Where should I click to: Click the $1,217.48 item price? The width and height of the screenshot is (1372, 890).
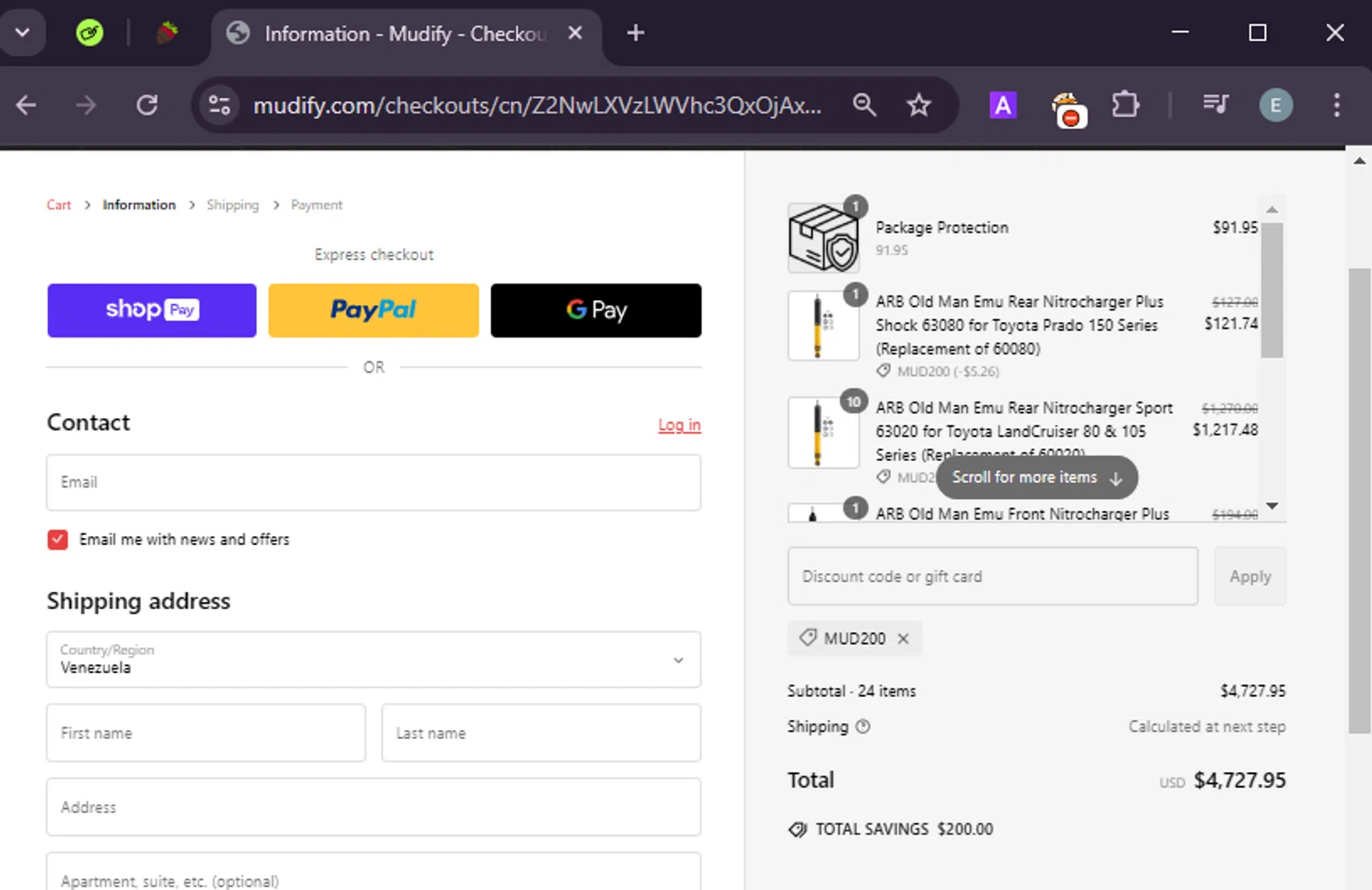[x=1225, y=430]
